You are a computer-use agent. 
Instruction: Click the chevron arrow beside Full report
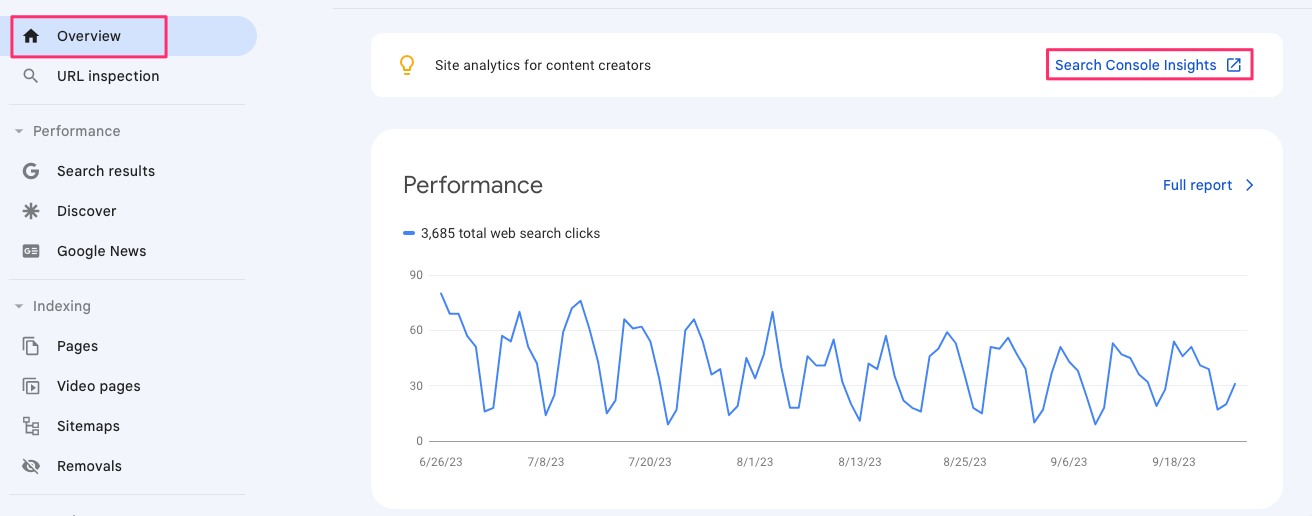pyautogui.click(x=1249, y=185)
